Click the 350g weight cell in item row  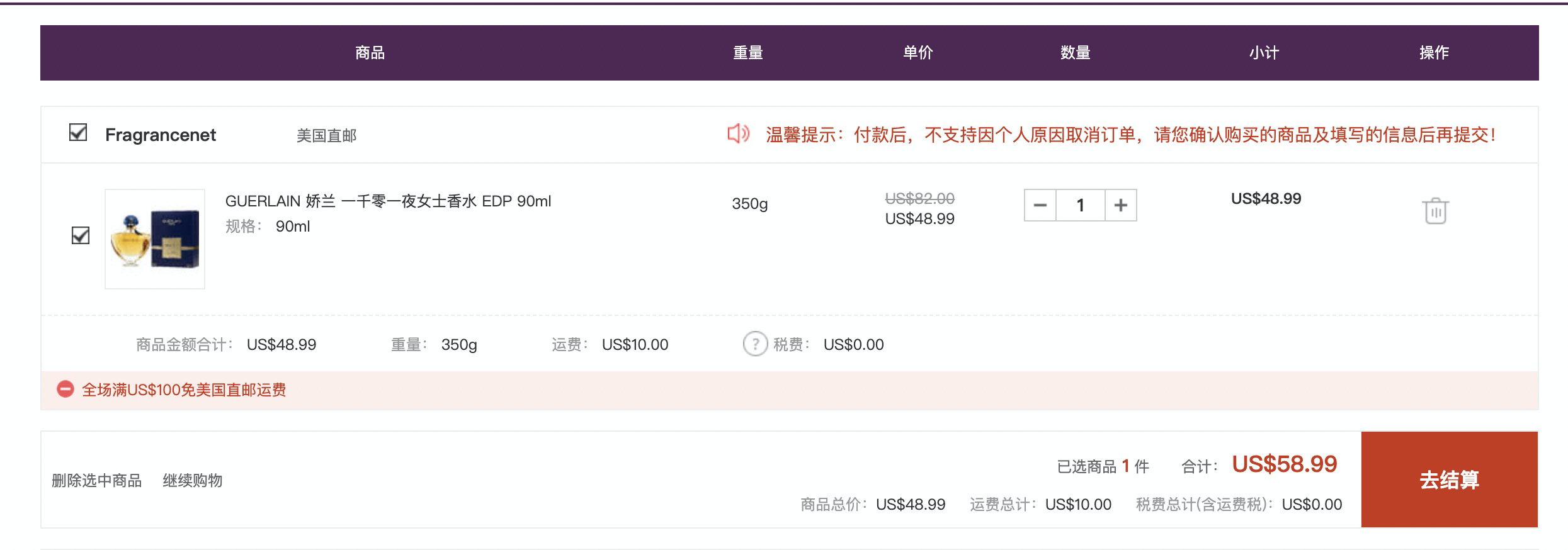pos(750,204)
